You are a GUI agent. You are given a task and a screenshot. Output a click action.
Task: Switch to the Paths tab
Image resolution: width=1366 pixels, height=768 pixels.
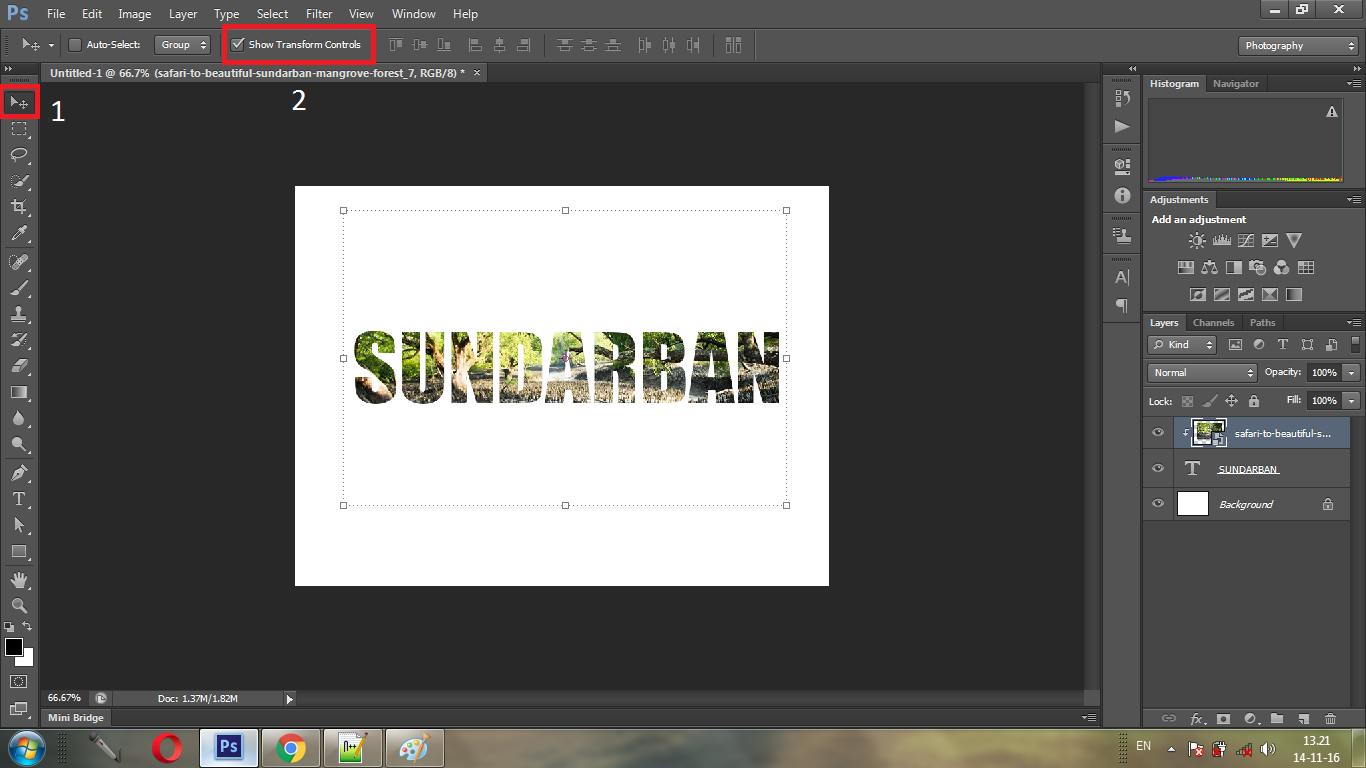1263,323
